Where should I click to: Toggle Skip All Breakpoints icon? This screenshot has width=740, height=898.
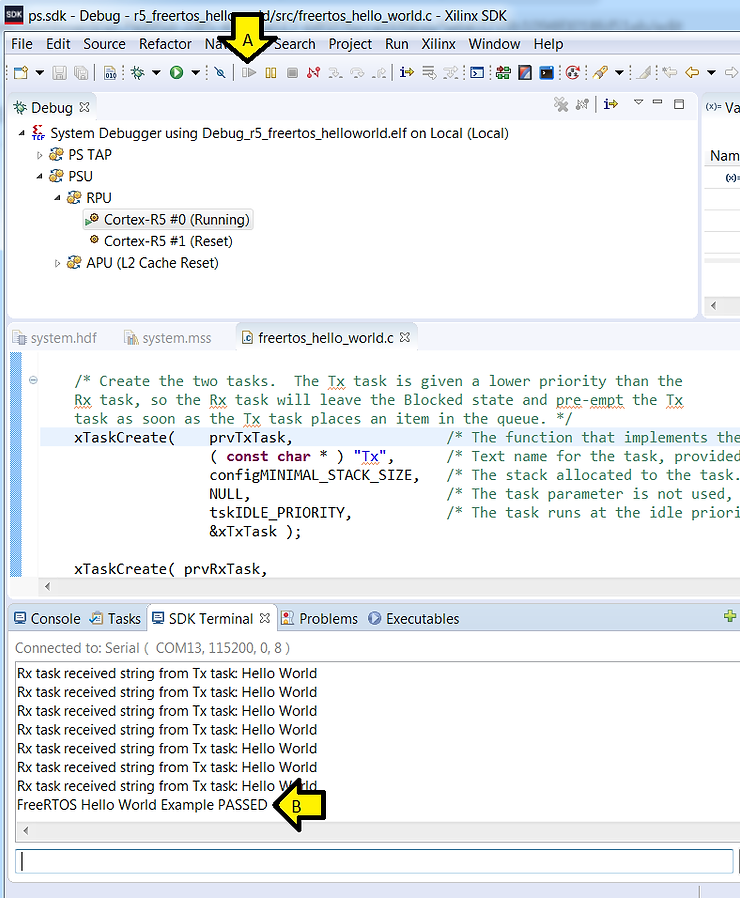[220, 73]
